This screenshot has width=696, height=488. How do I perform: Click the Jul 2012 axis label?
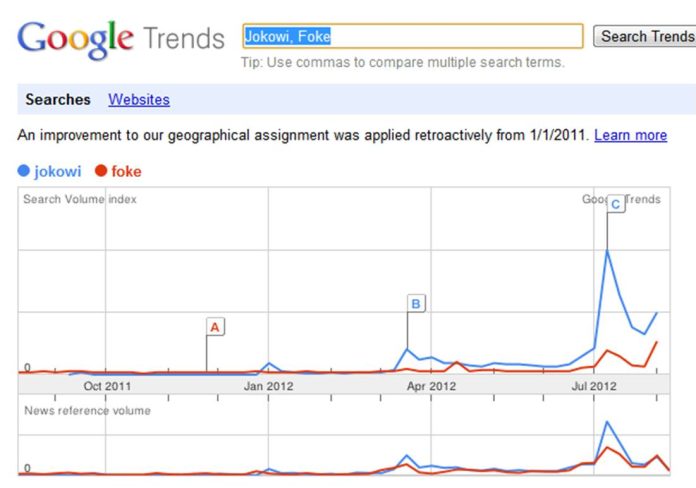tap(594, 385)
